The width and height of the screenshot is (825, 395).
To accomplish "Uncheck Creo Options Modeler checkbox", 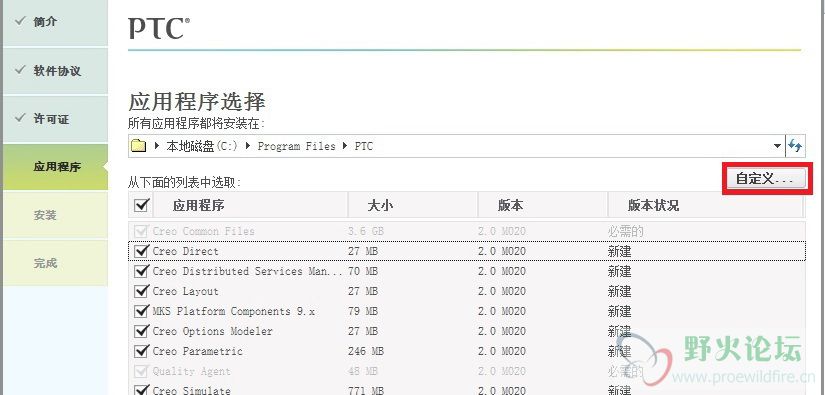I will 141,331.
